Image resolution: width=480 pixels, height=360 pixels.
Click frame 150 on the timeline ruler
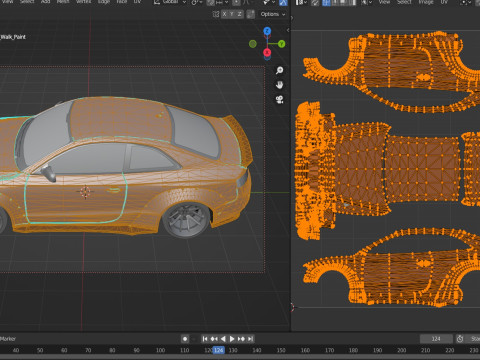click(x=281, y=350)
